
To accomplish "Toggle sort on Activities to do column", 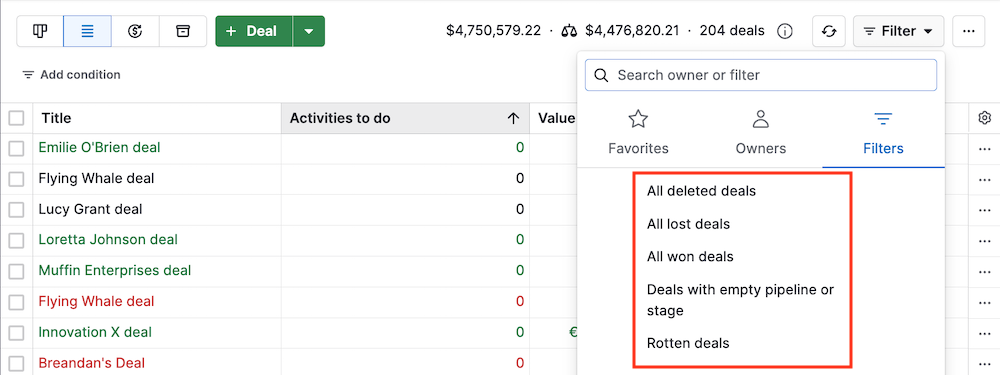I will pos(405,118).
